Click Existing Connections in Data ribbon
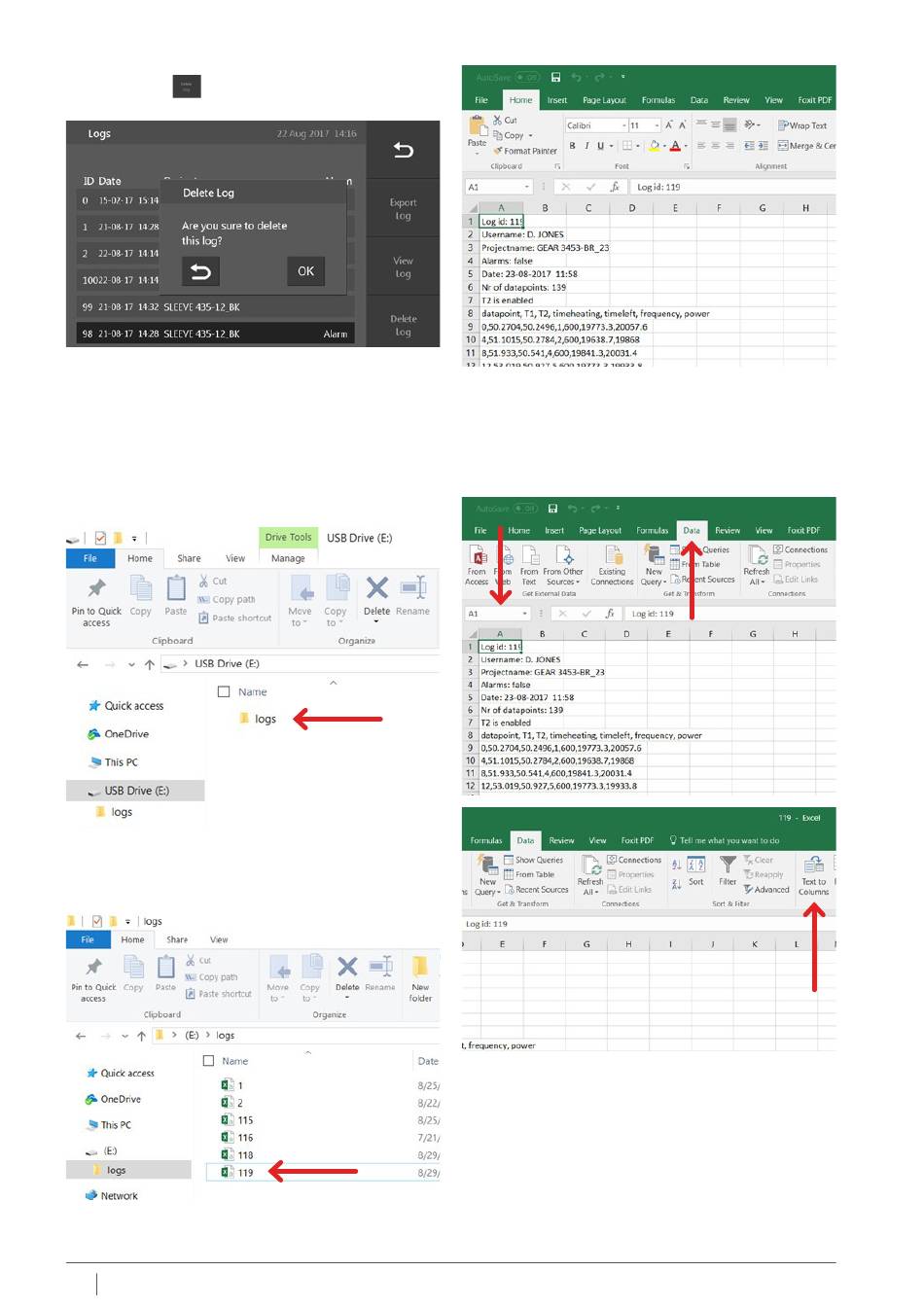The width and height of the screenshot is (924, 1307). [x=612, y=565]
